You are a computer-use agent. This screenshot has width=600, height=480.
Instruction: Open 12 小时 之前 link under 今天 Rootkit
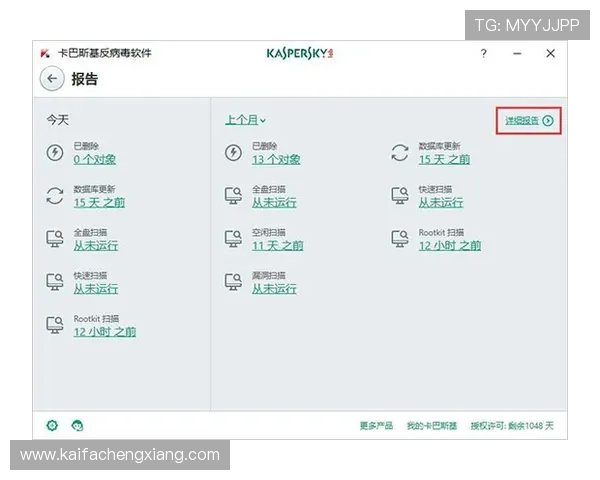(x=105, y=332)
